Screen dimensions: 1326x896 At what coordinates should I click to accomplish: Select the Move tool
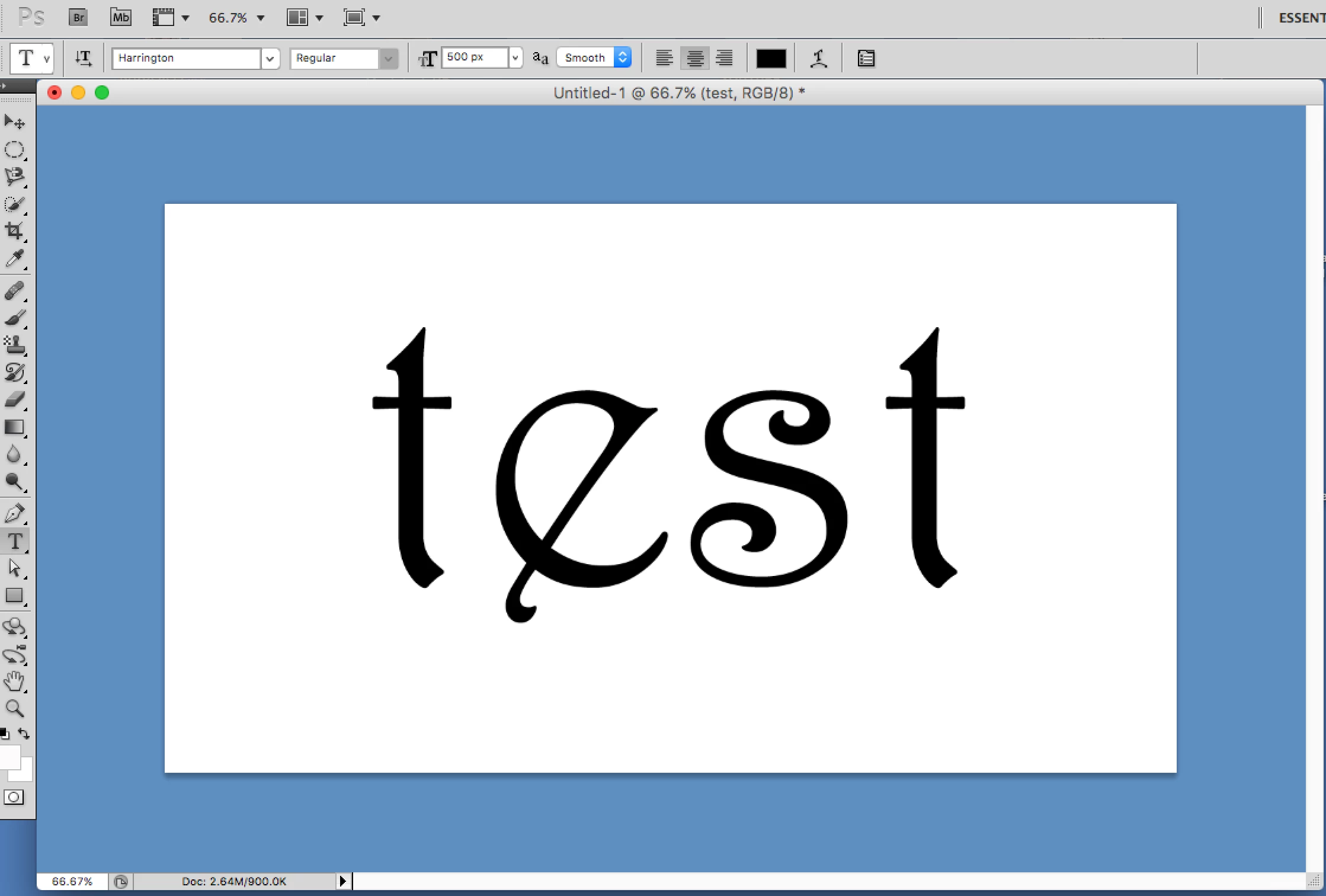coord(14,122)
